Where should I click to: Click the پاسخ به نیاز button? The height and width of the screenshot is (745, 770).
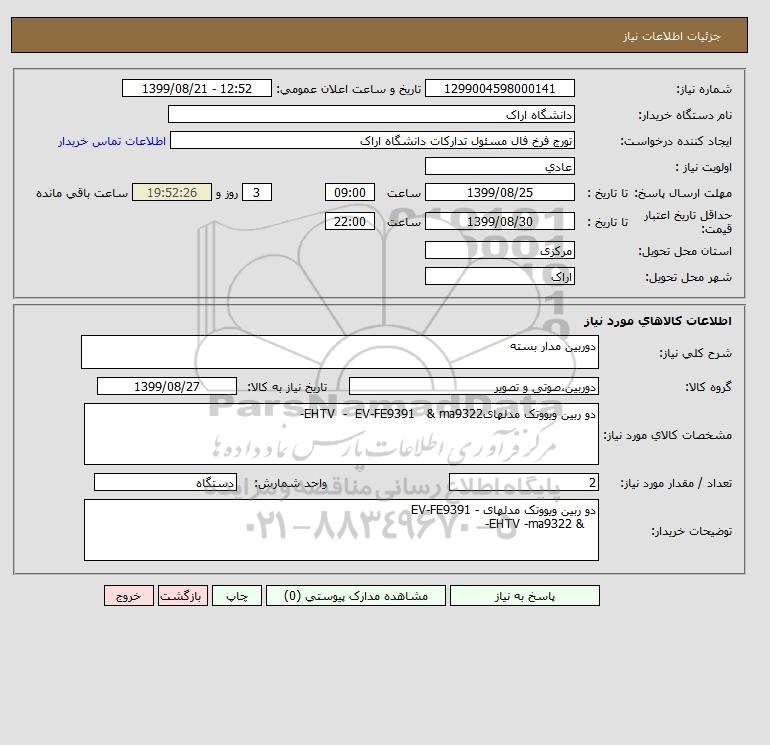tap(524, 596)
